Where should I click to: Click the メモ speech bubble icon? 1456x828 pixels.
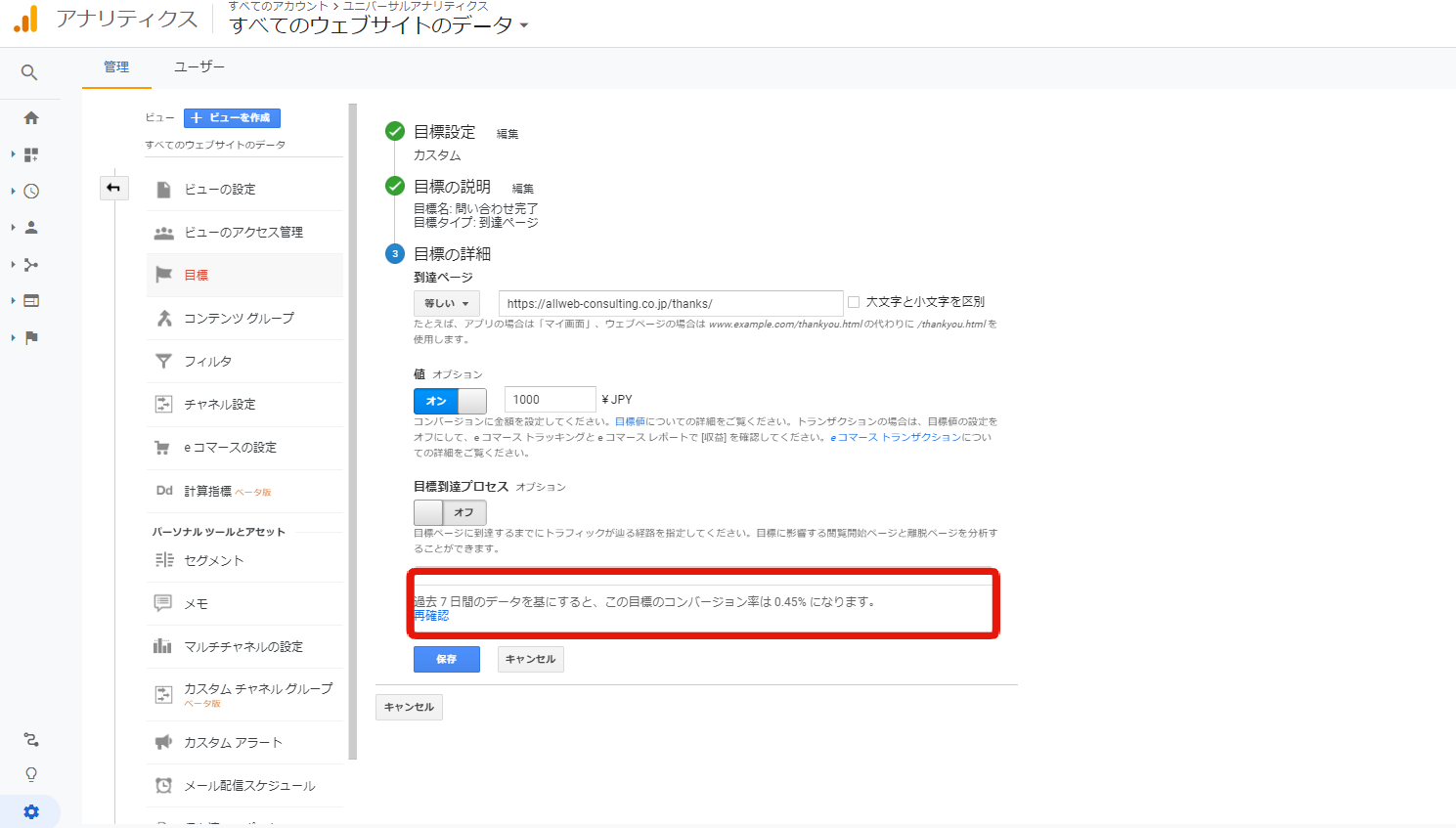click(163, 603)
